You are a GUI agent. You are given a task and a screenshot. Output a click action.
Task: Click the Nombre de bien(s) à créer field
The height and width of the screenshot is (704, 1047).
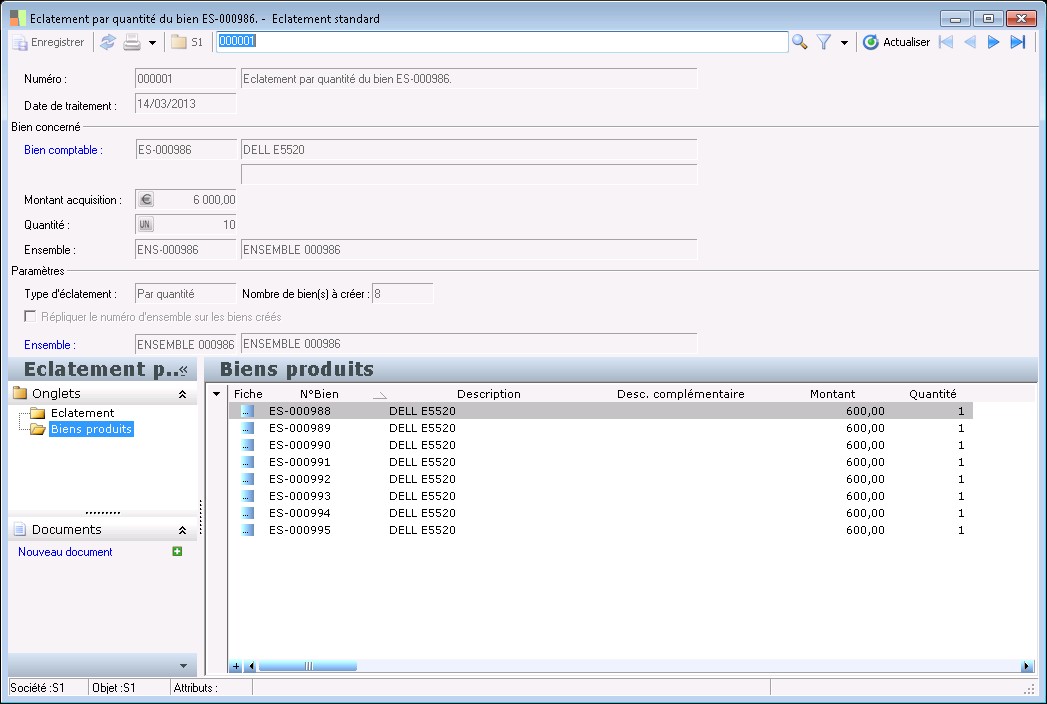click(403, 294)
